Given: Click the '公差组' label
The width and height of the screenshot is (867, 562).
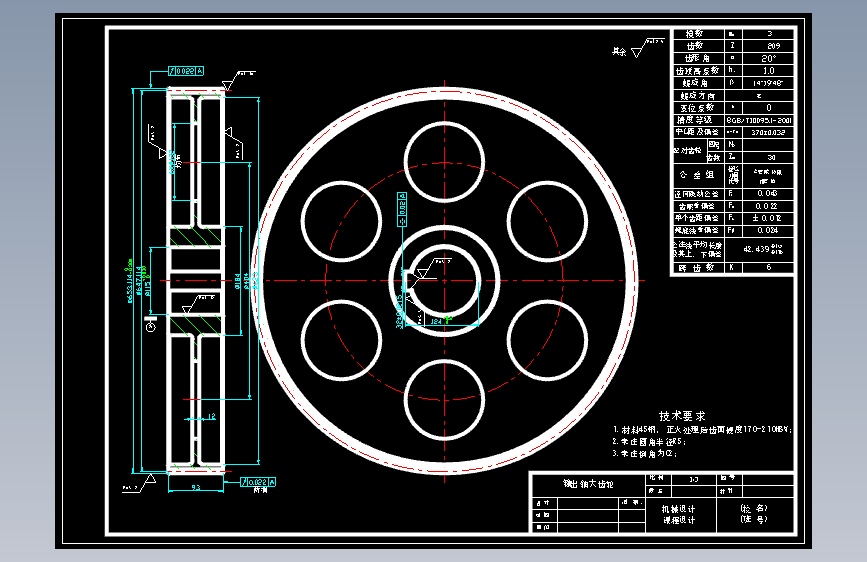Looking at the screenshot, I should pos(697,175).
